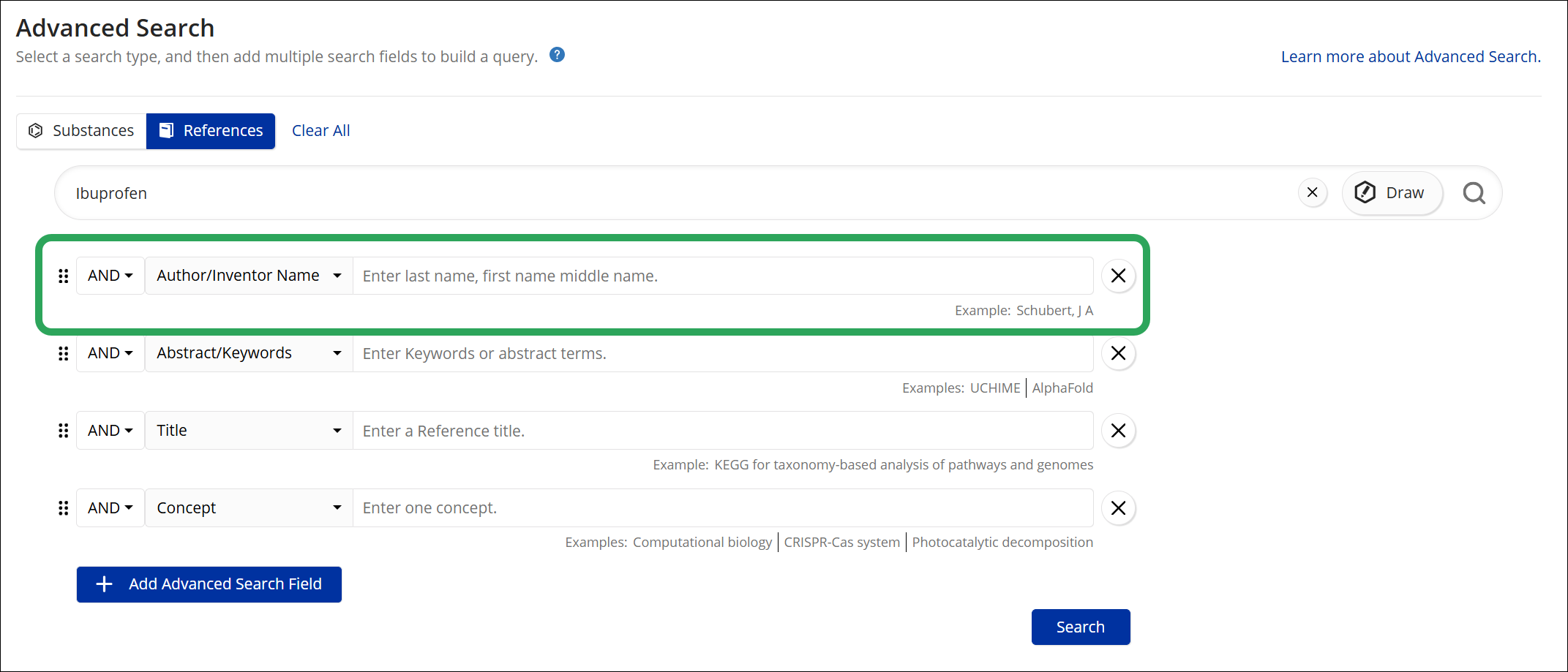Open Learn more about Advanced Search link
Image resolution: width=1568 pixels, height=672 pixels.
click(1411, 57)
